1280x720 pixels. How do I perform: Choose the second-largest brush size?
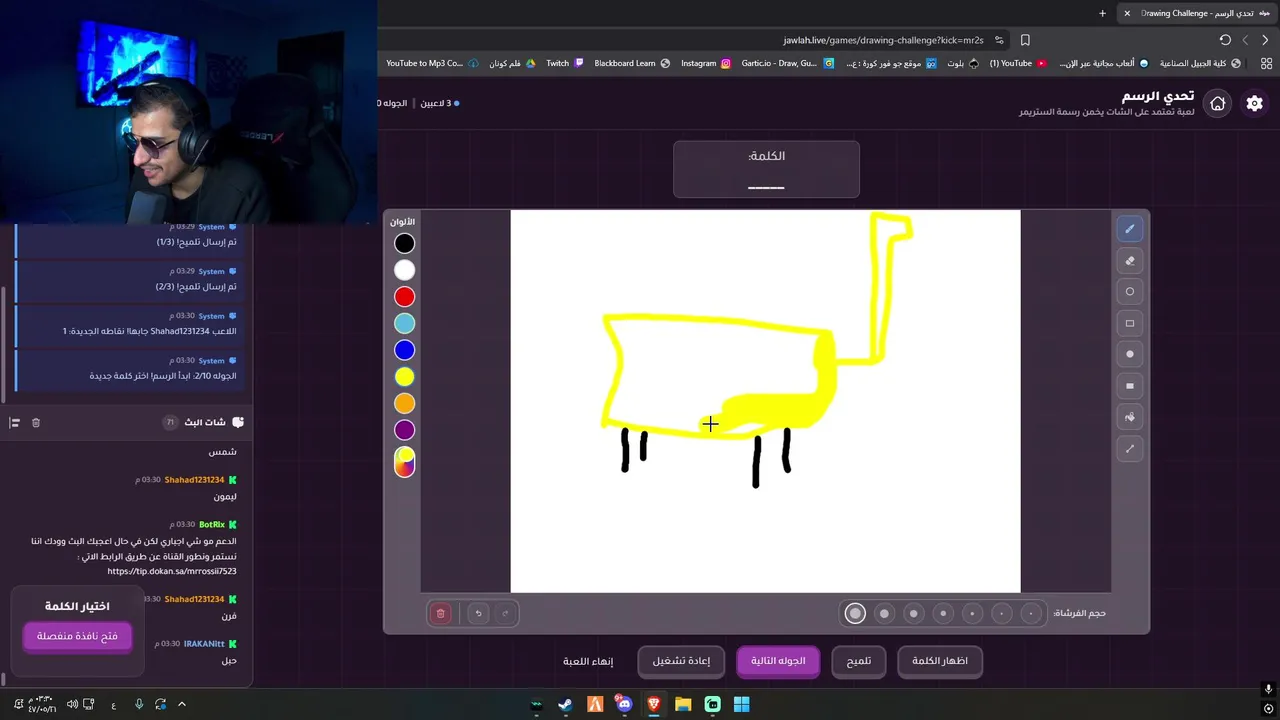(884, 613)
